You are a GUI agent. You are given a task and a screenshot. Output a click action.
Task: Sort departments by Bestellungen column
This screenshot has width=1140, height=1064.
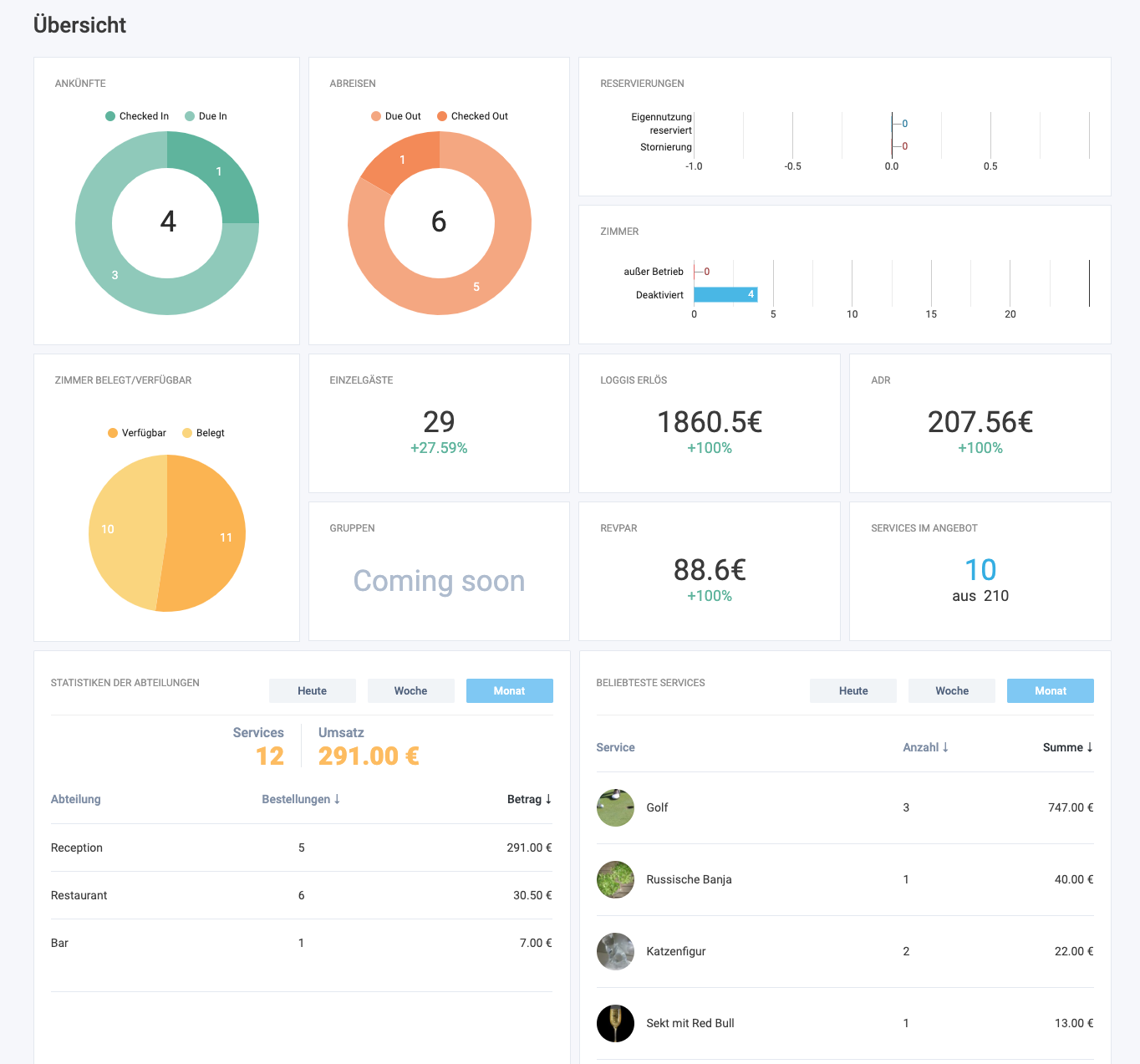(301, 799)
